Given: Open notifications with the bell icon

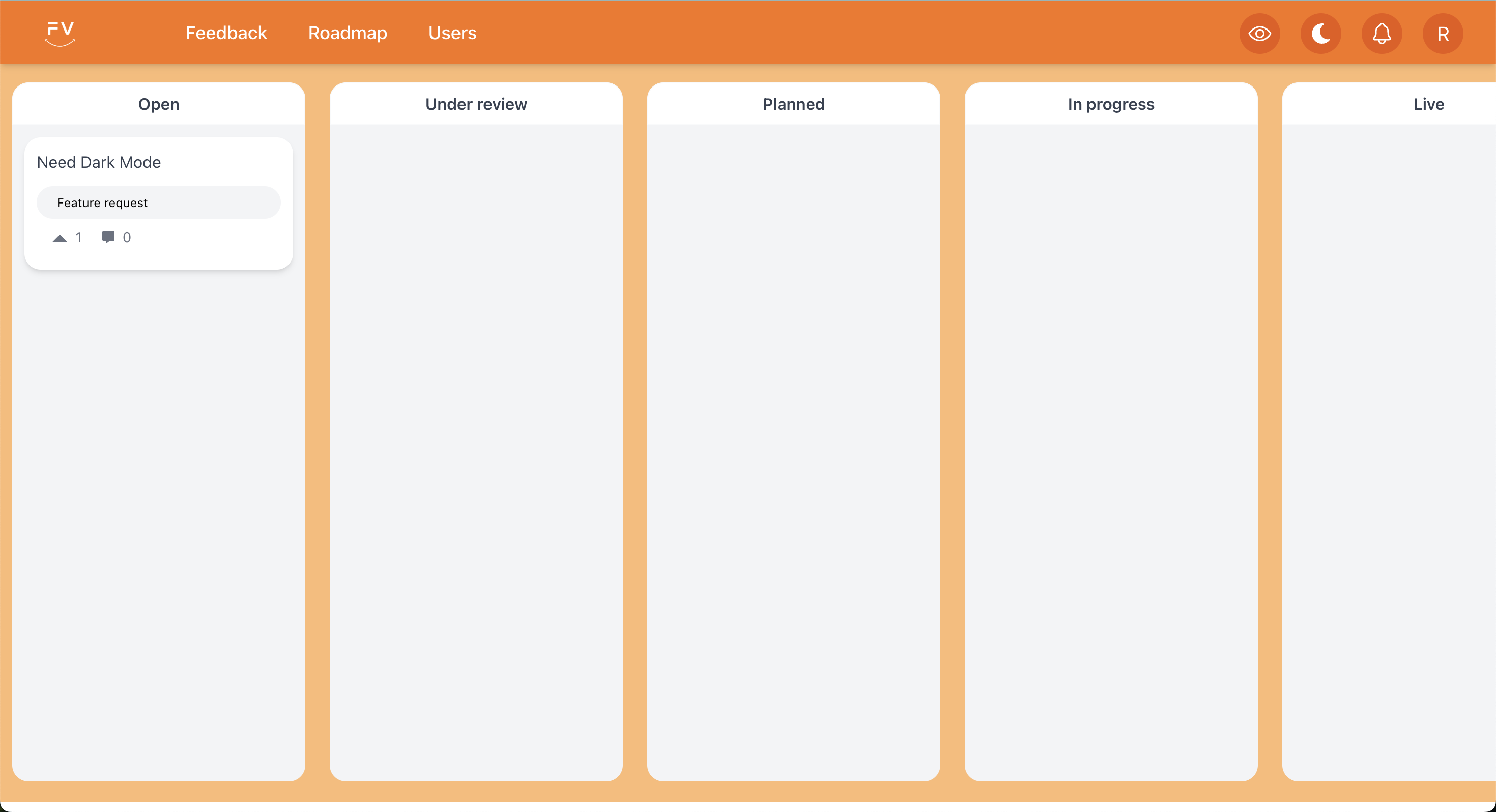Looking at the screenshot, I should point(1381,34).
